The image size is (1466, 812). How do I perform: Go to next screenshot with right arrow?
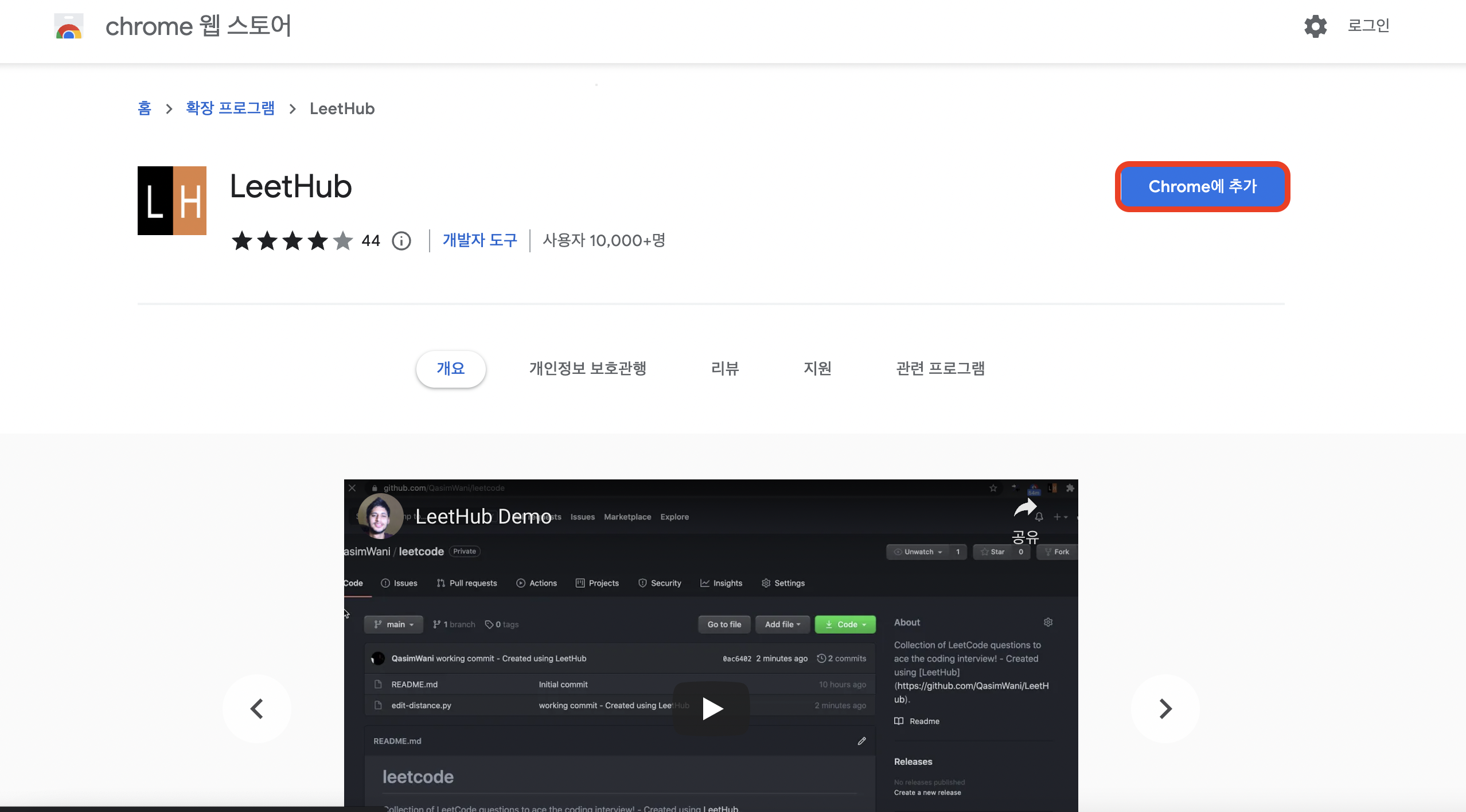point(1165,709)
